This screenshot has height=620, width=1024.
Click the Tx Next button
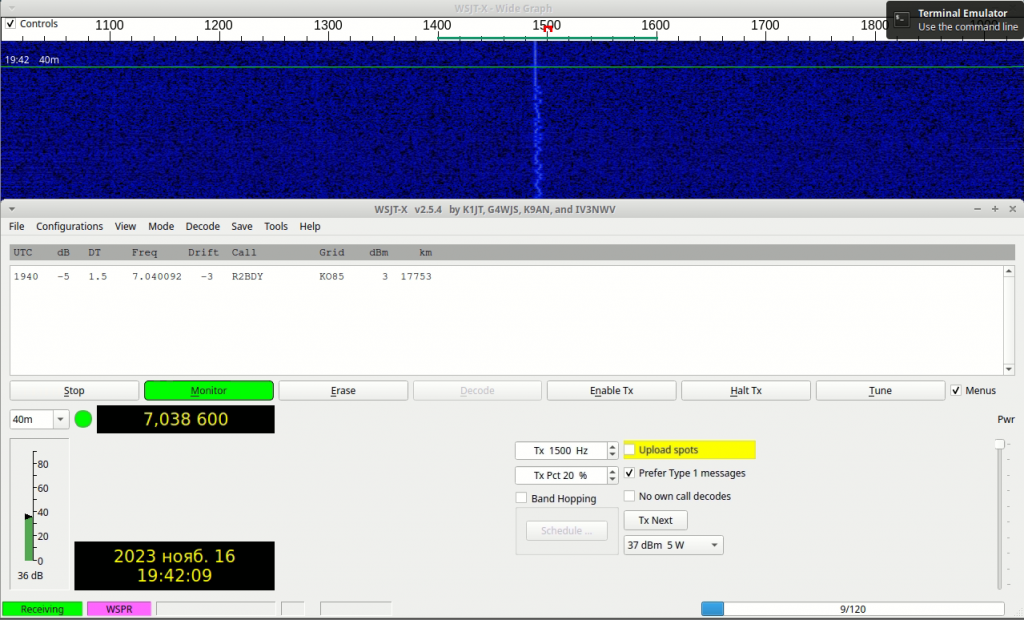click(x=656, y=520)
